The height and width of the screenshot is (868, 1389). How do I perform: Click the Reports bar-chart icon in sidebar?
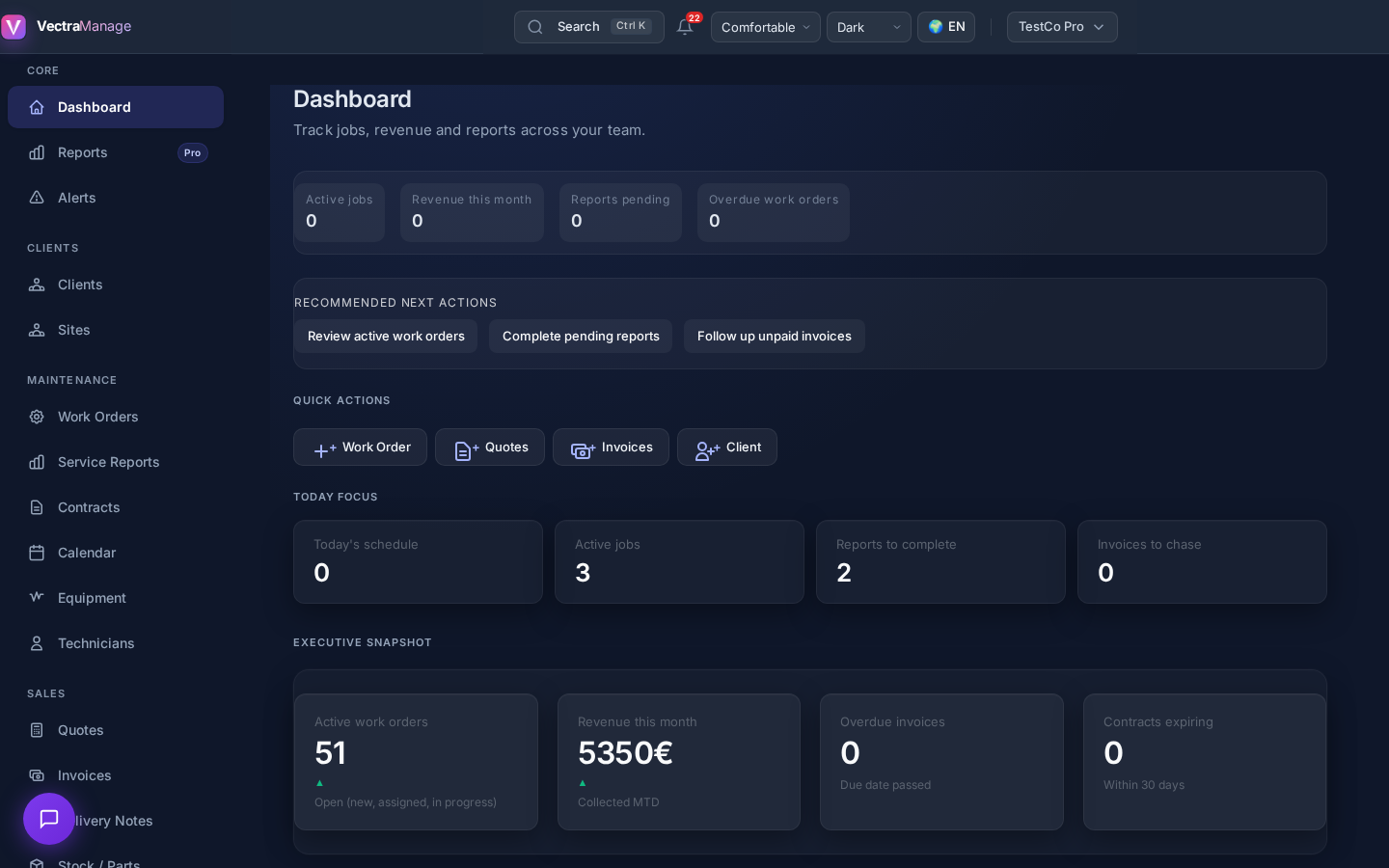click(x=37, y=152)
